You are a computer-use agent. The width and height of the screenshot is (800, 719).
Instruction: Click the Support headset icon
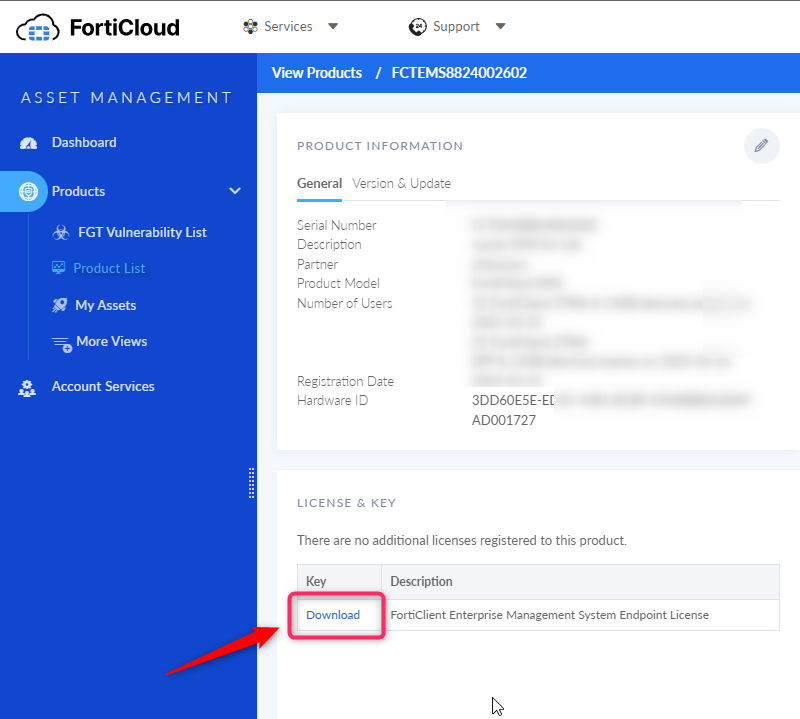[x=419, y=27]
